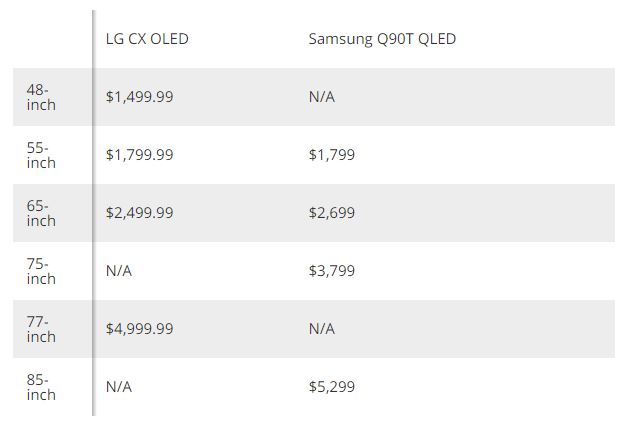The width and height of the screenshot is (627, 427).
Task: Click the $1,799.99 LG price cell
Action: point(139,155)
